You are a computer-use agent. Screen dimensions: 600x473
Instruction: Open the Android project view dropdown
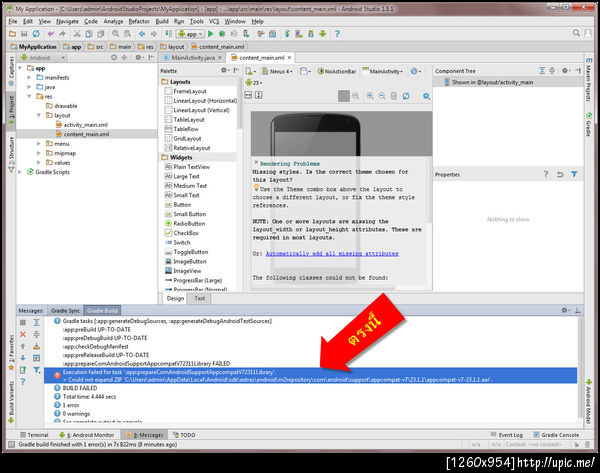click(x=43, y=57)
